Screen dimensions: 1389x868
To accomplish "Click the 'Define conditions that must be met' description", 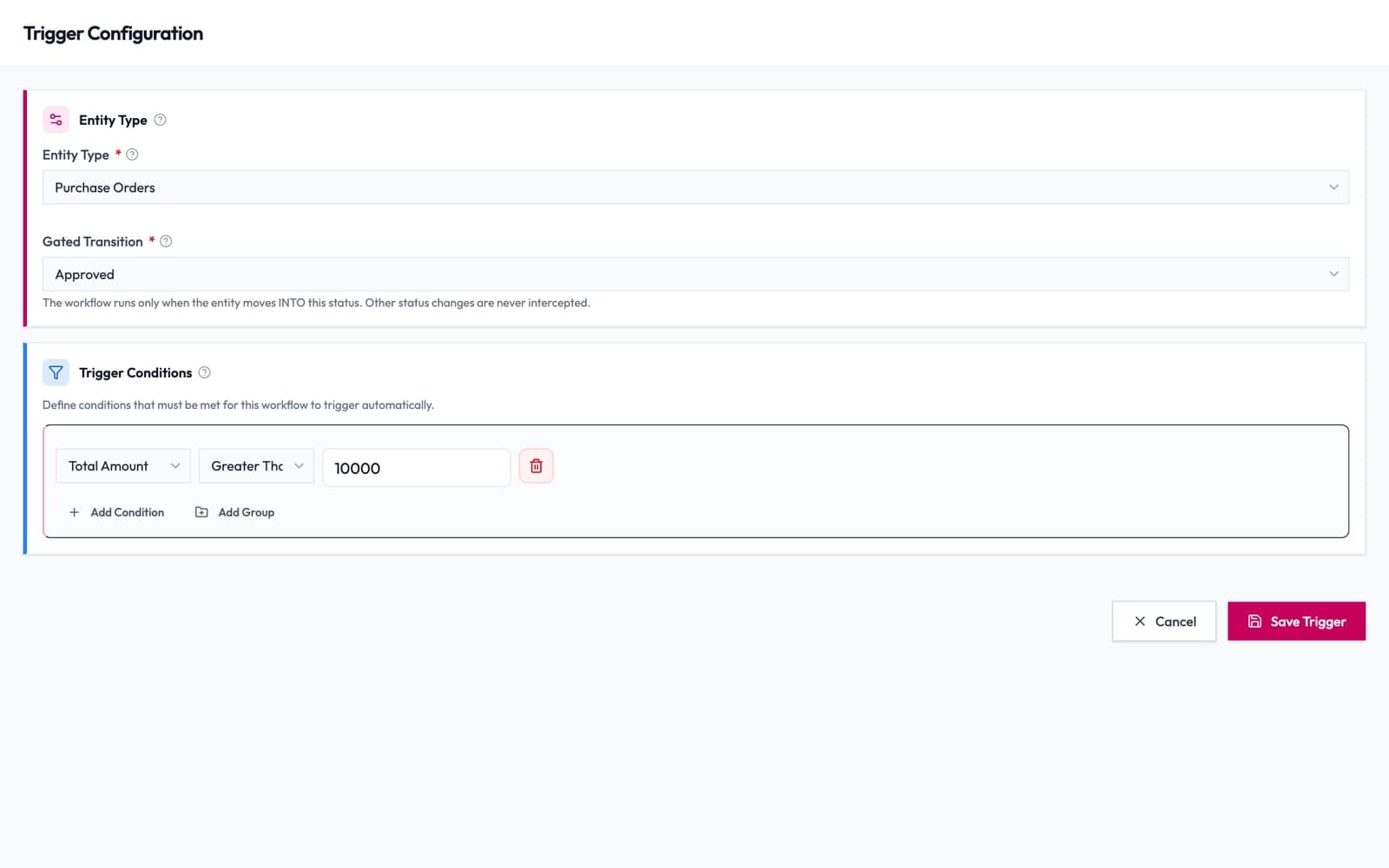I will coord(238,405).
